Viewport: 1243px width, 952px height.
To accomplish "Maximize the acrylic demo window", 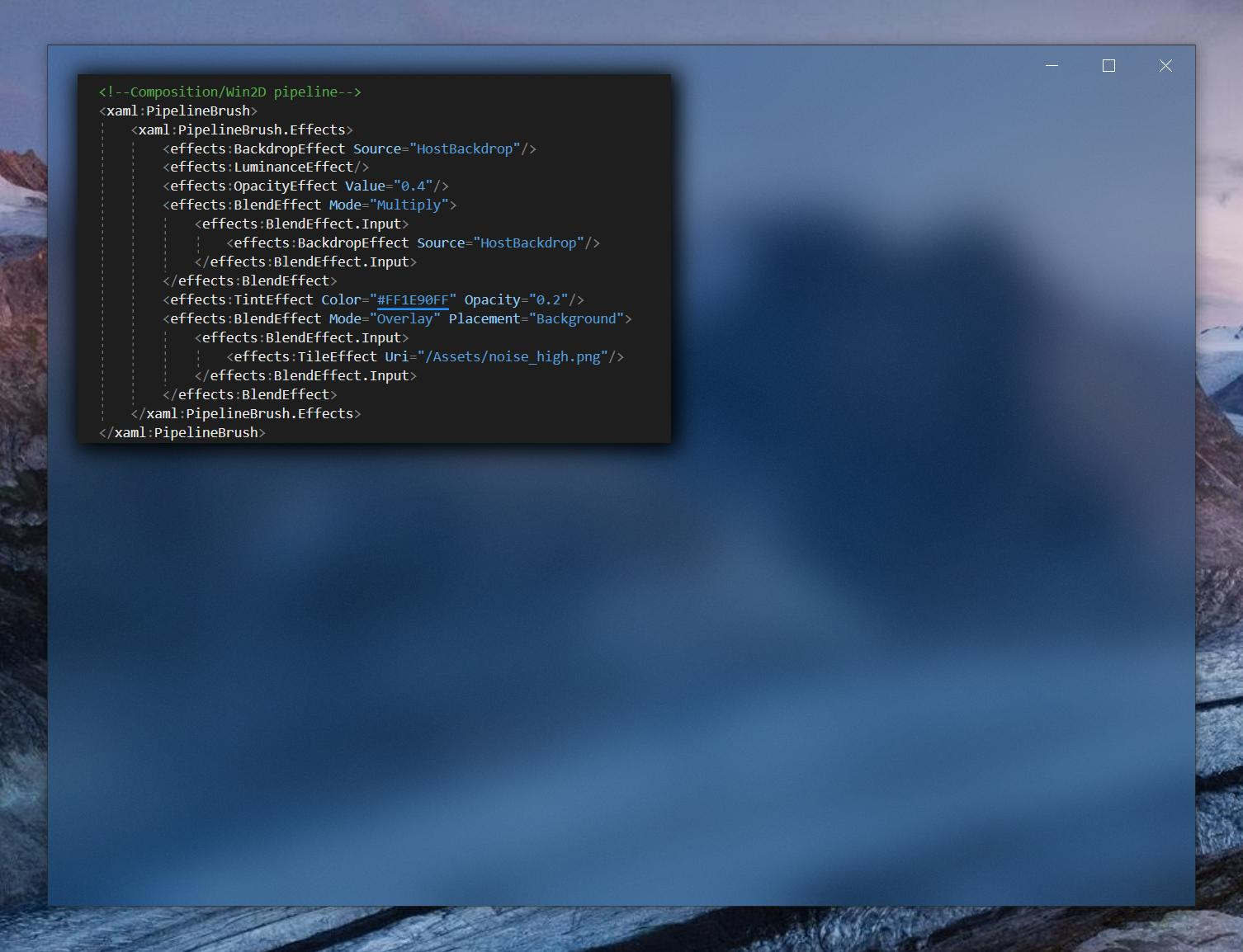I will [x=1108, y=66].
